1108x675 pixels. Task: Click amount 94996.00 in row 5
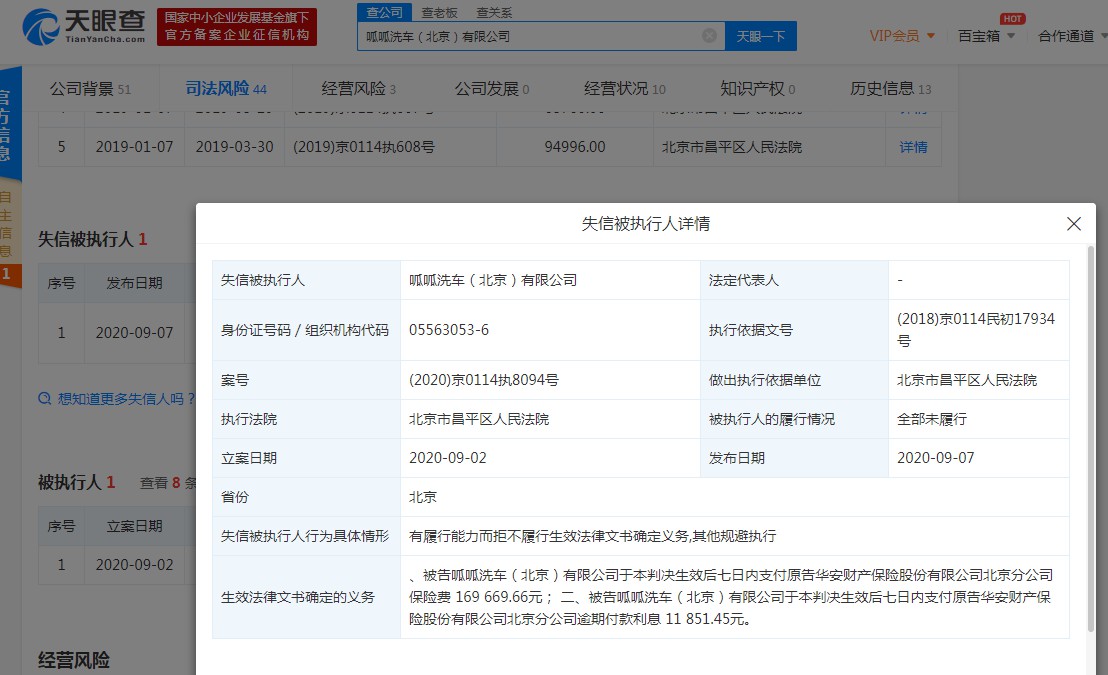[x=574, y=147]
